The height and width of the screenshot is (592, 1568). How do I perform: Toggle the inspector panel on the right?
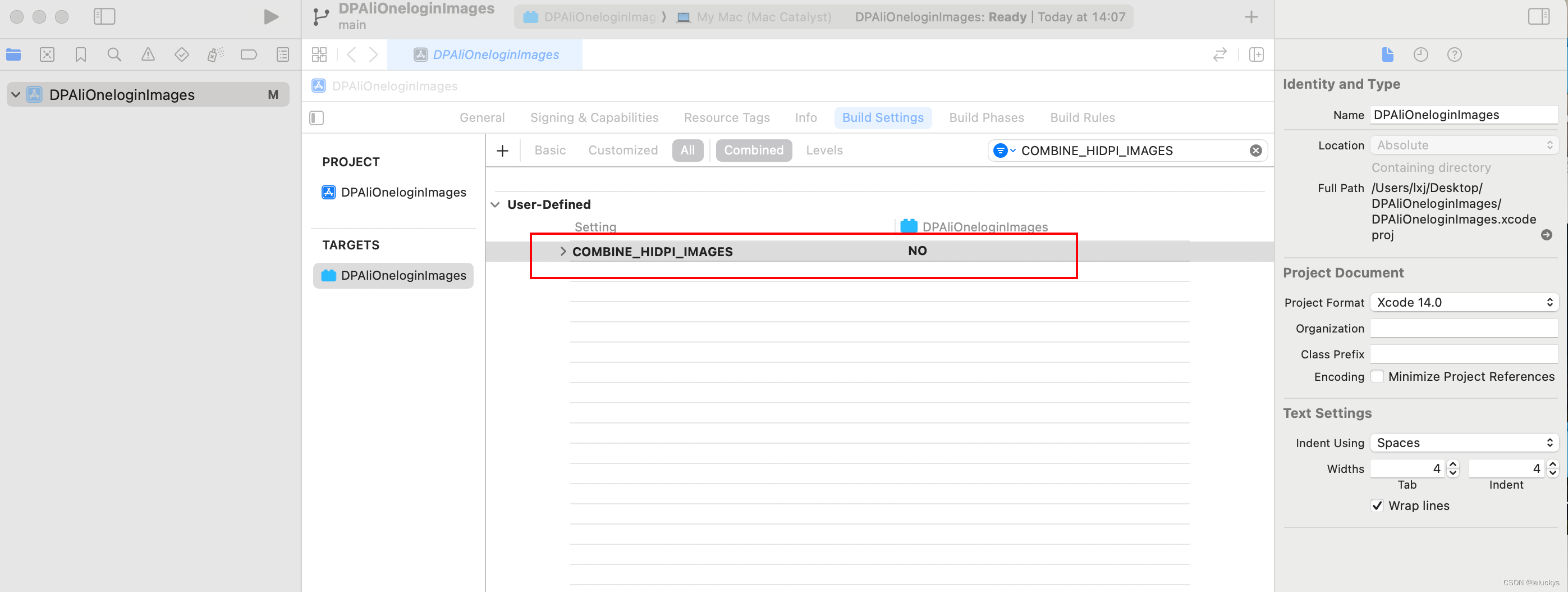(x=1539, y=16)
